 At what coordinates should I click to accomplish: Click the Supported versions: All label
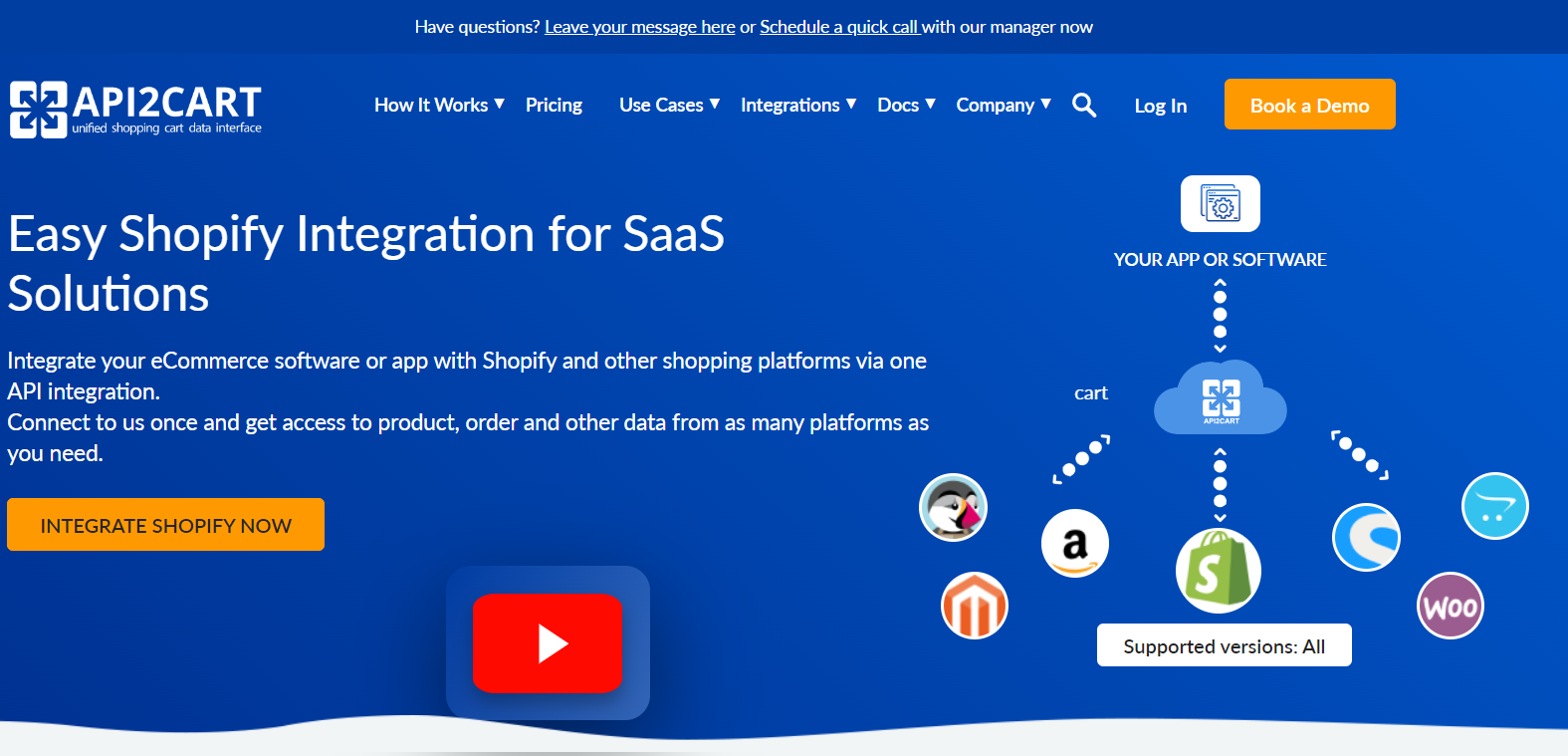tap(1225, 645)
